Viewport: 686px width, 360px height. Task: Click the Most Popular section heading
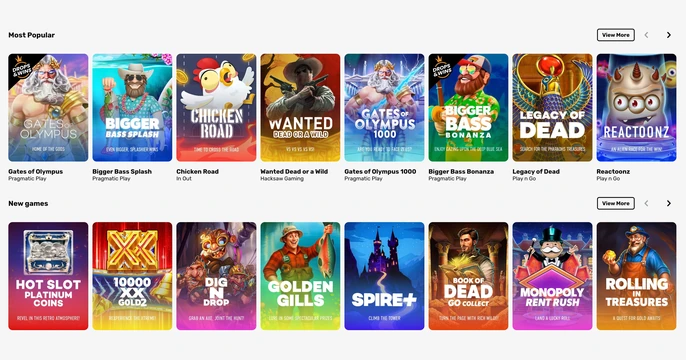tap(32, 35)
